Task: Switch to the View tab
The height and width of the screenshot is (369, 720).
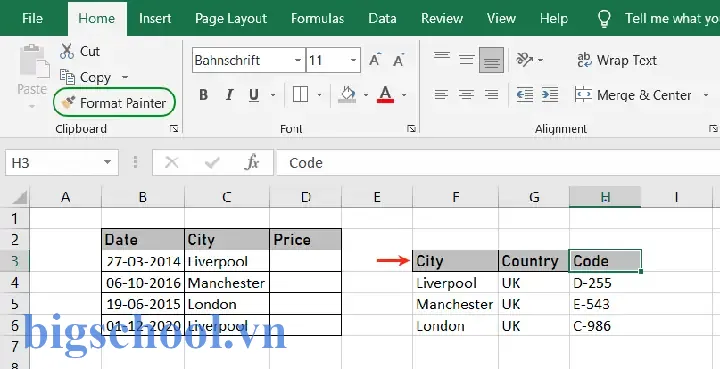Action: pos(501,18)
